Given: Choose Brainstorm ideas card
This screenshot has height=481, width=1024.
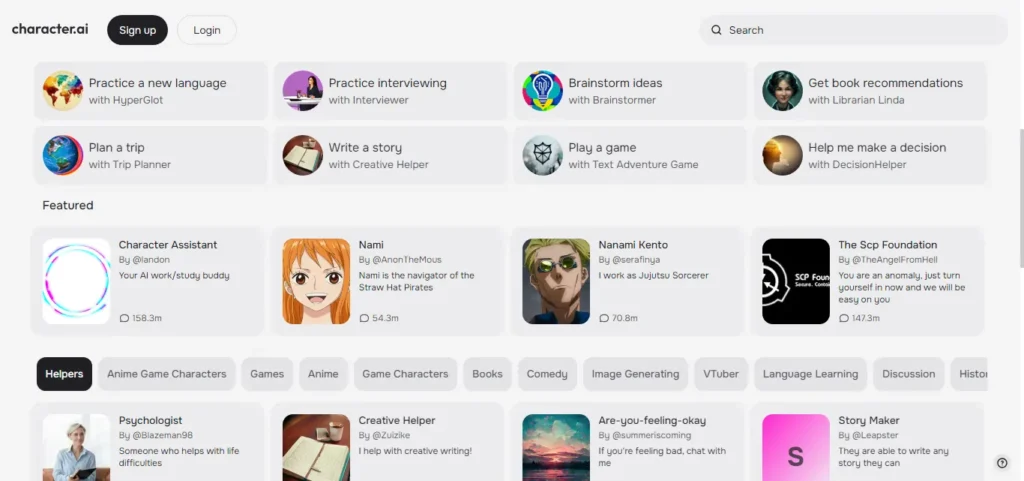Looking at the screenshot, I should (630, 91).
